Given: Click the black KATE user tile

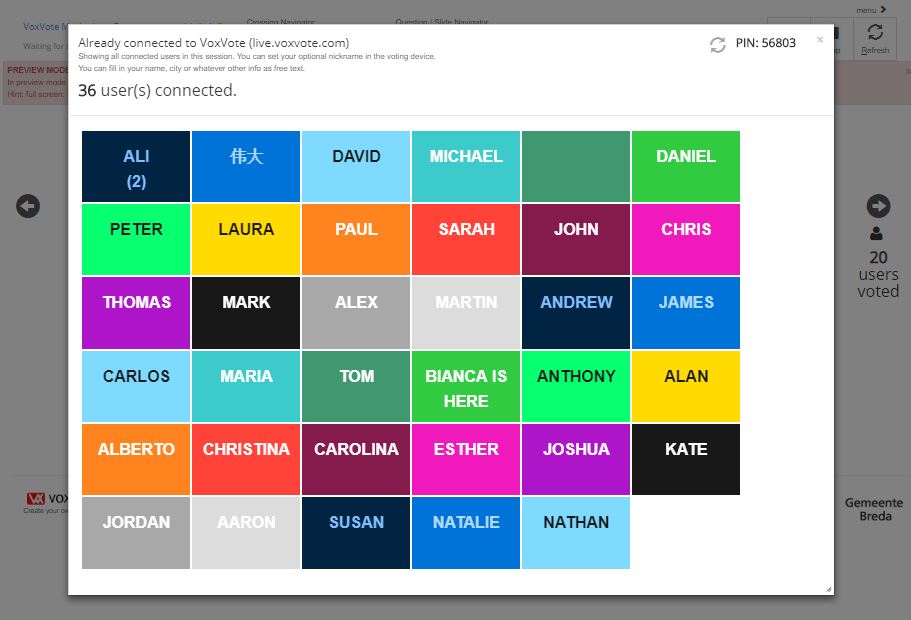Looking at the screenshot, I should pos(686,459).
